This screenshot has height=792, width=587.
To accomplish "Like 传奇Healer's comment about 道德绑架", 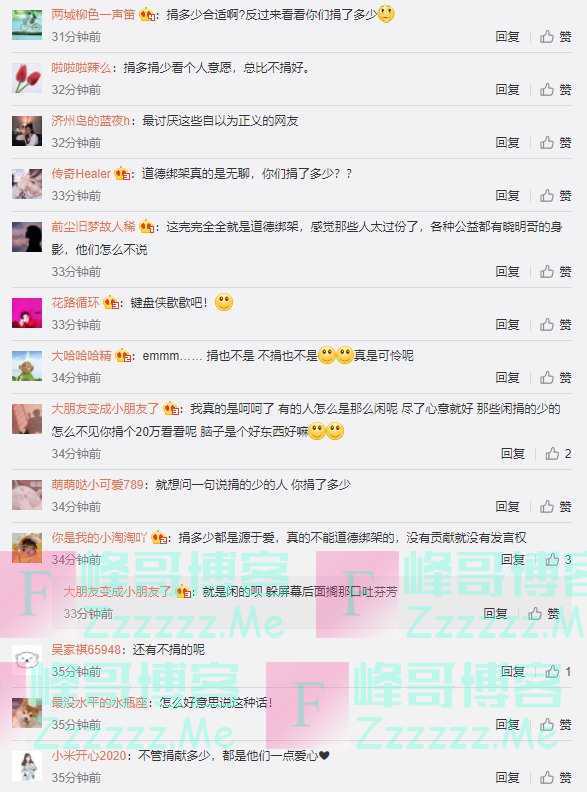I will click(555, 195).
